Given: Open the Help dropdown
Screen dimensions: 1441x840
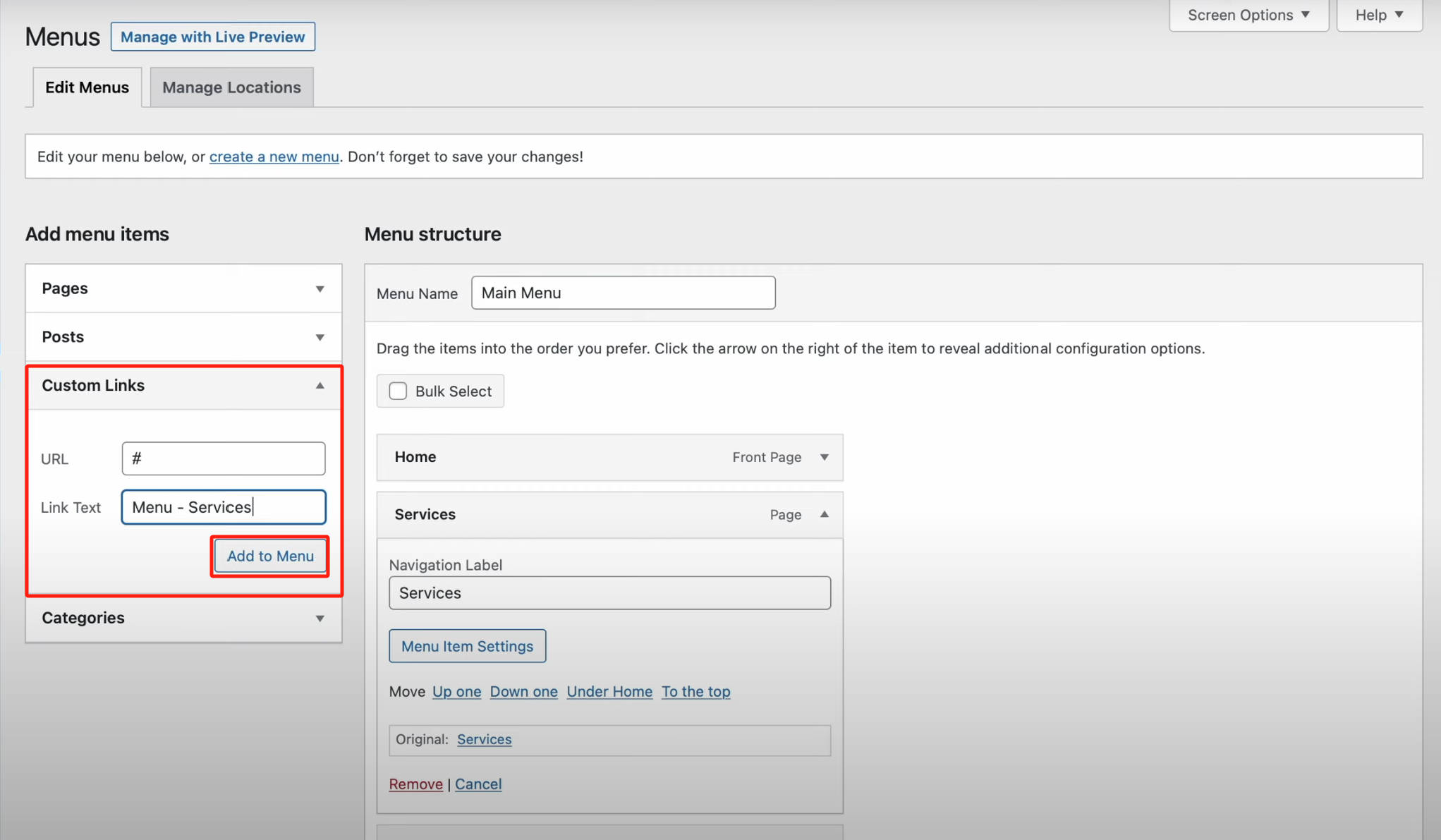Looking at the screenshot, I should point(1378,15).
